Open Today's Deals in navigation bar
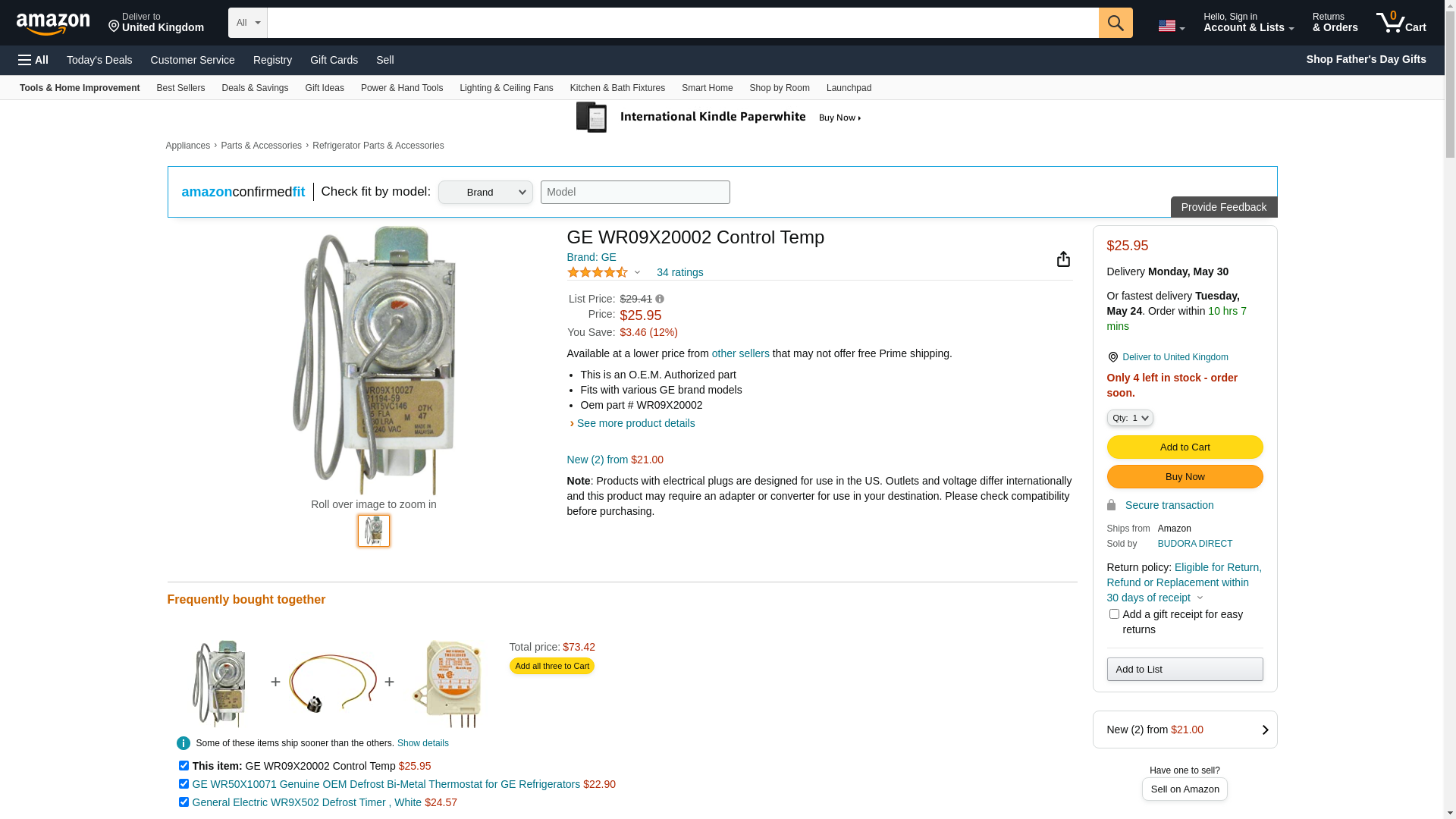1456x819 pixels. 99,60
